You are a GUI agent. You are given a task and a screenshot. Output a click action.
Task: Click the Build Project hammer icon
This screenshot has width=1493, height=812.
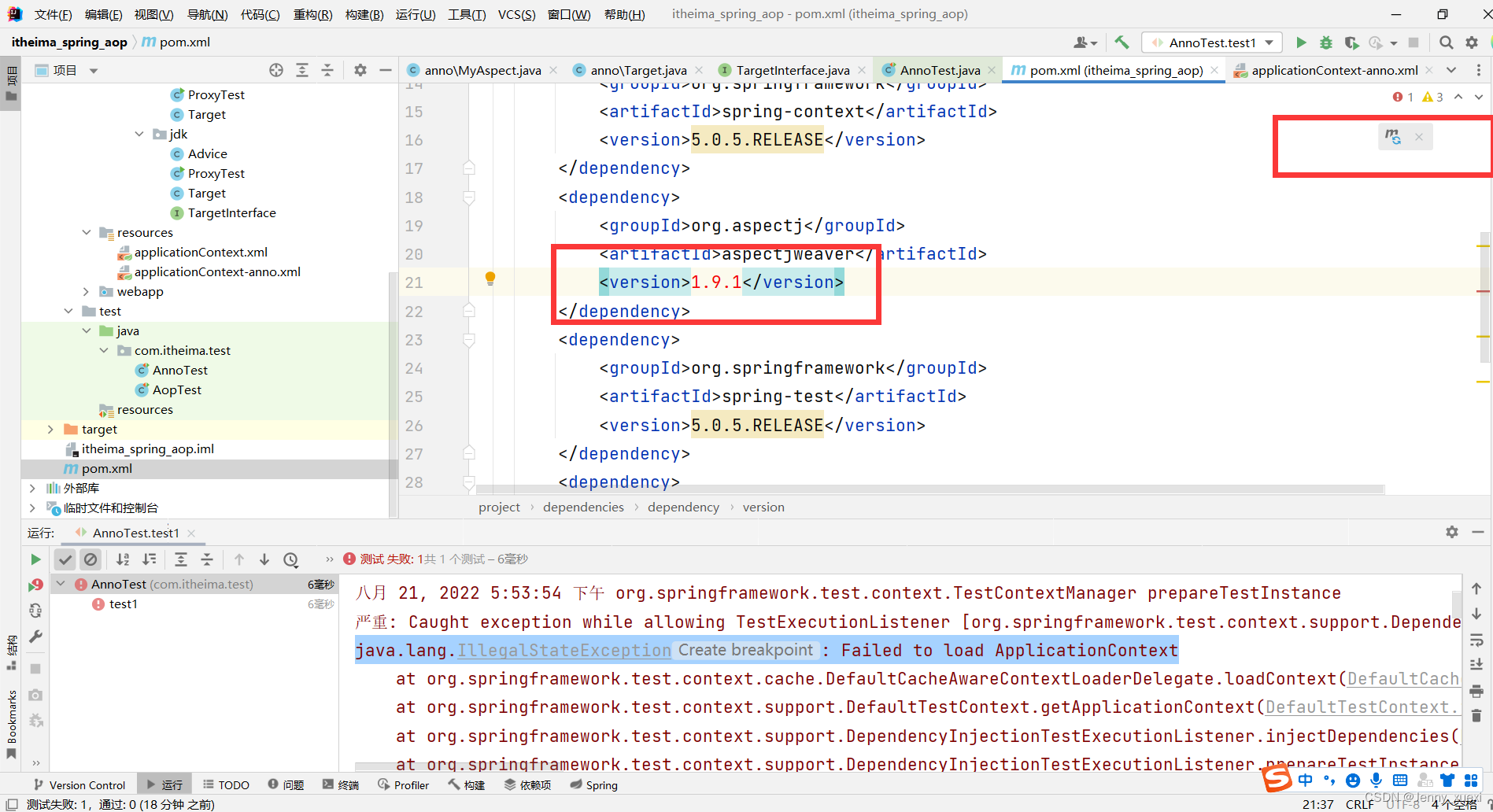coord(1122,42)
